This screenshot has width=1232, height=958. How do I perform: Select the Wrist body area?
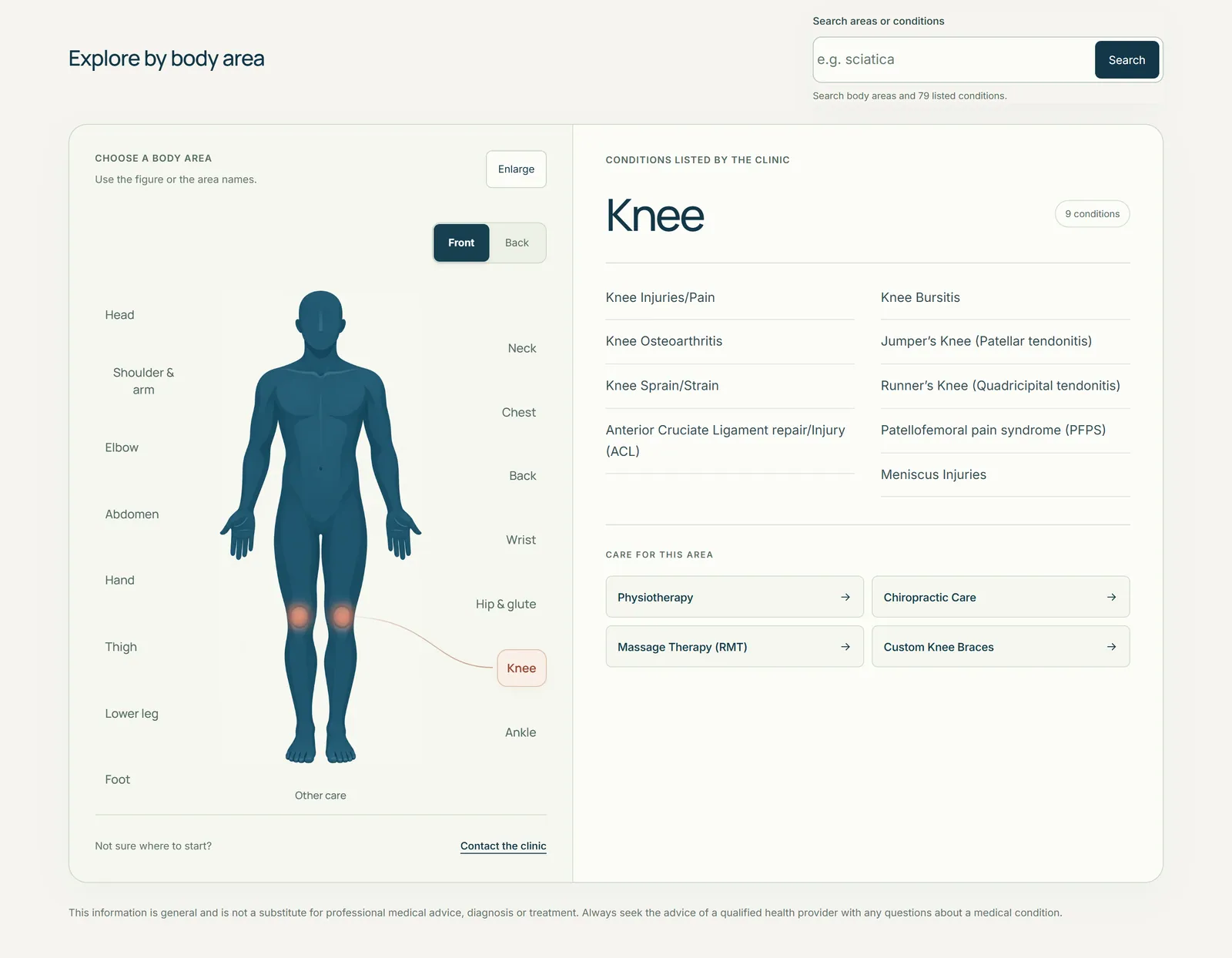521,540
